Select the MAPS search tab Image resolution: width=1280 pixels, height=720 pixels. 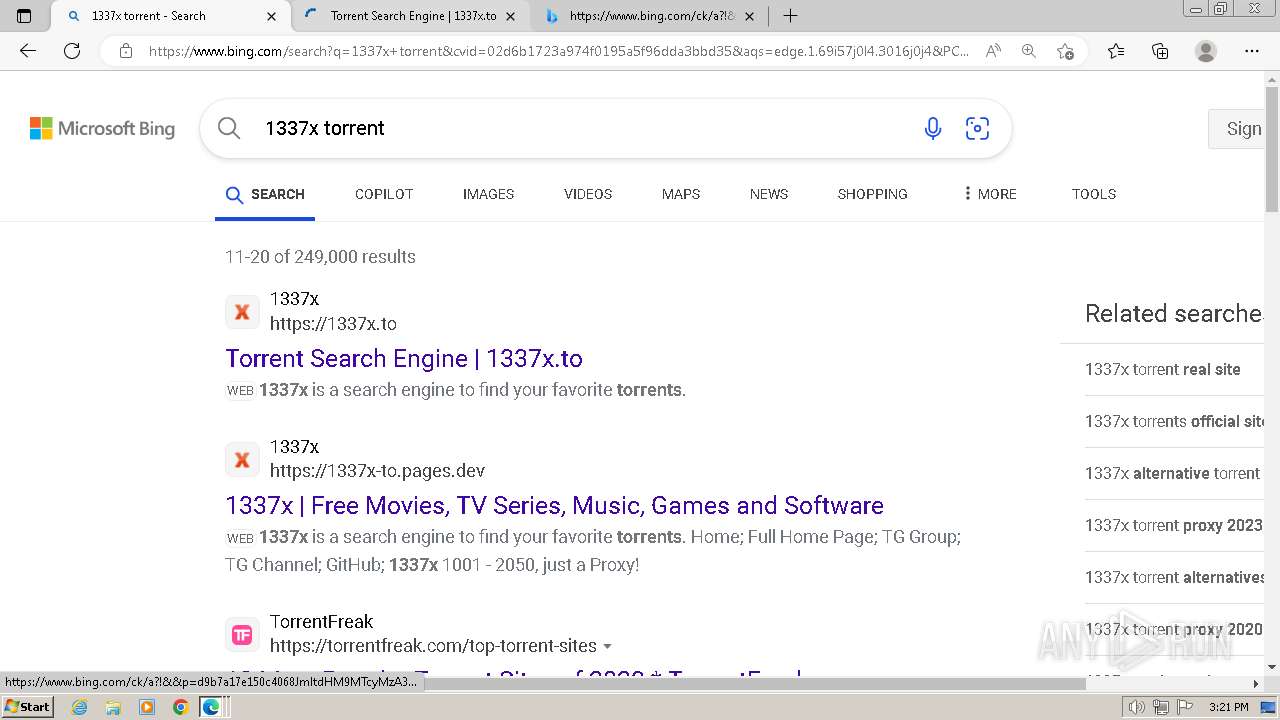click(681, 194)
